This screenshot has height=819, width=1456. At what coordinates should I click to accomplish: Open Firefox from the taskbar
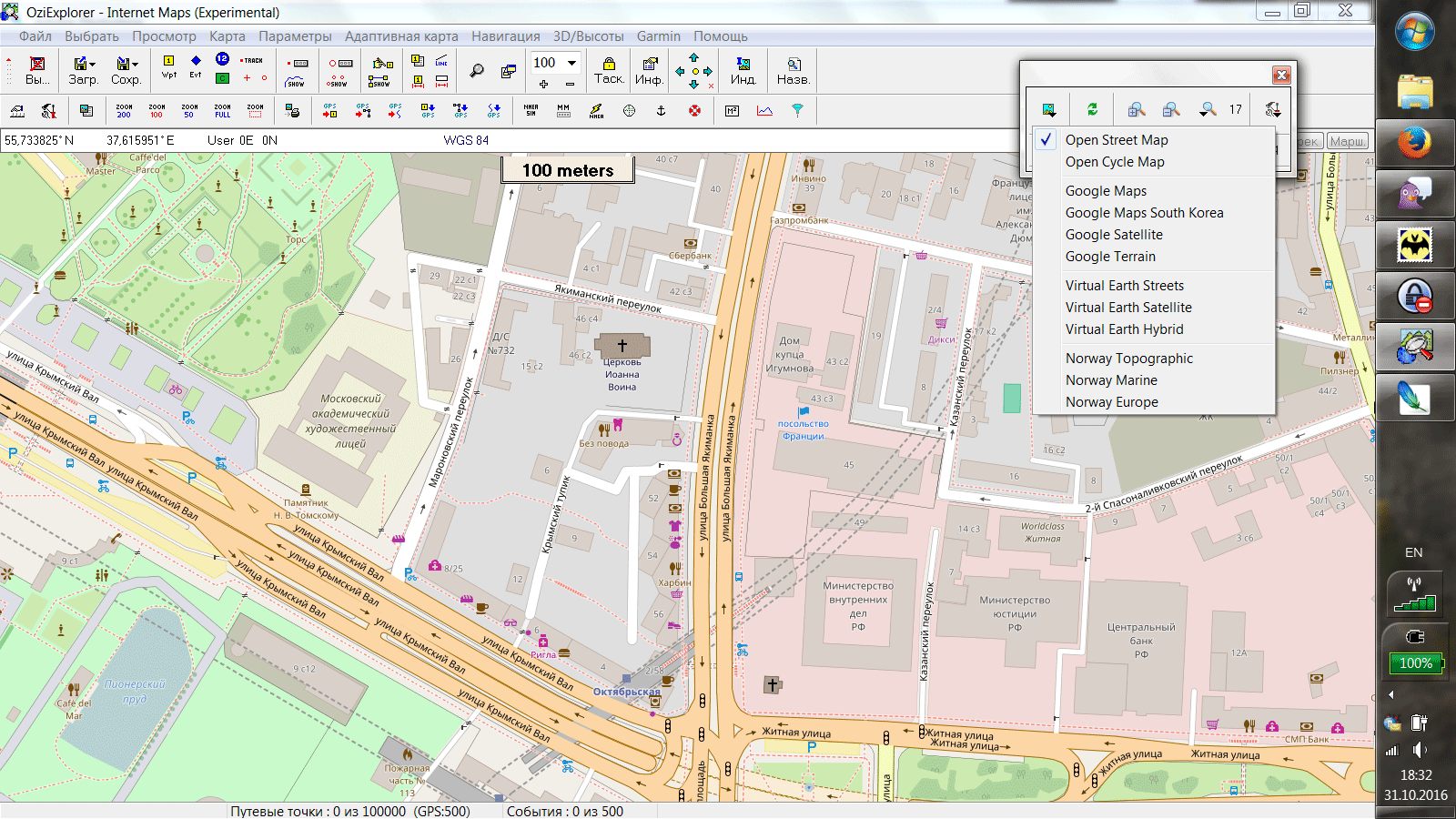click(x=1414, y=143)
